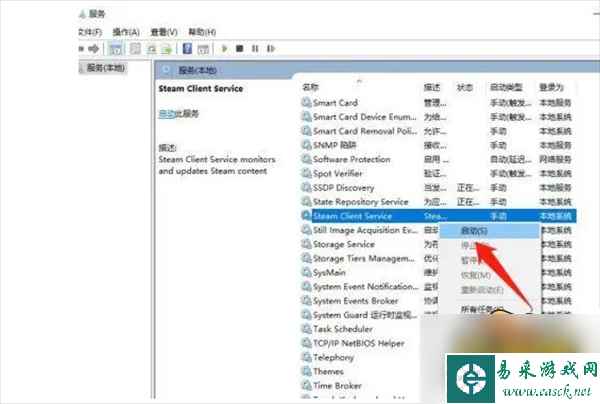Click the Export List toolbar icon

[166, 49]
